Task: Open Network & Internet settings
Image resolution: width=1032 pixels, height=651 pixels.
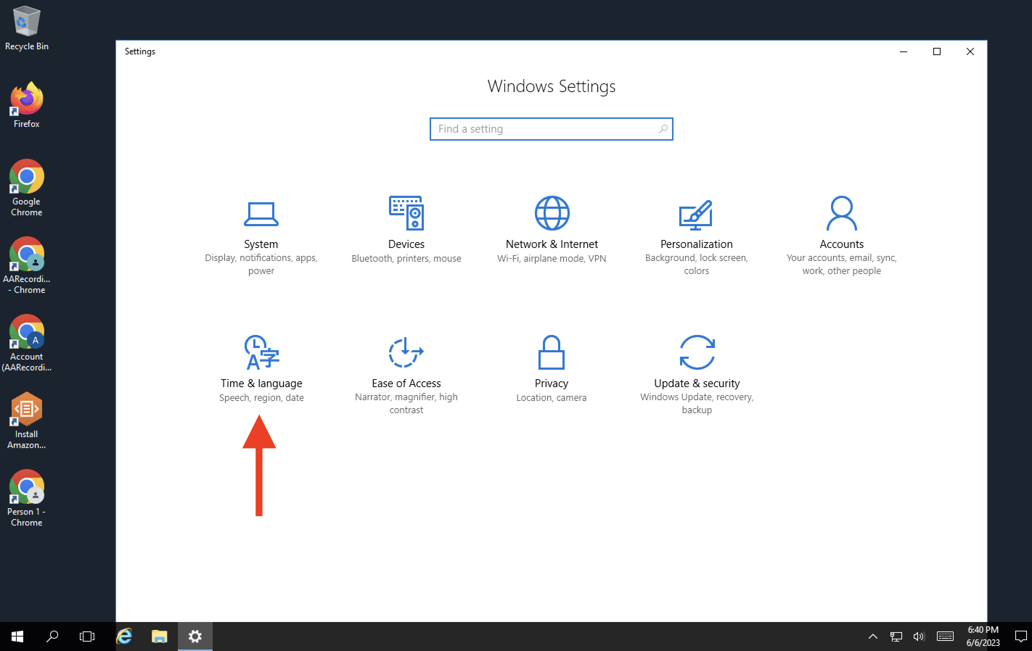Action: click(551, 230)
